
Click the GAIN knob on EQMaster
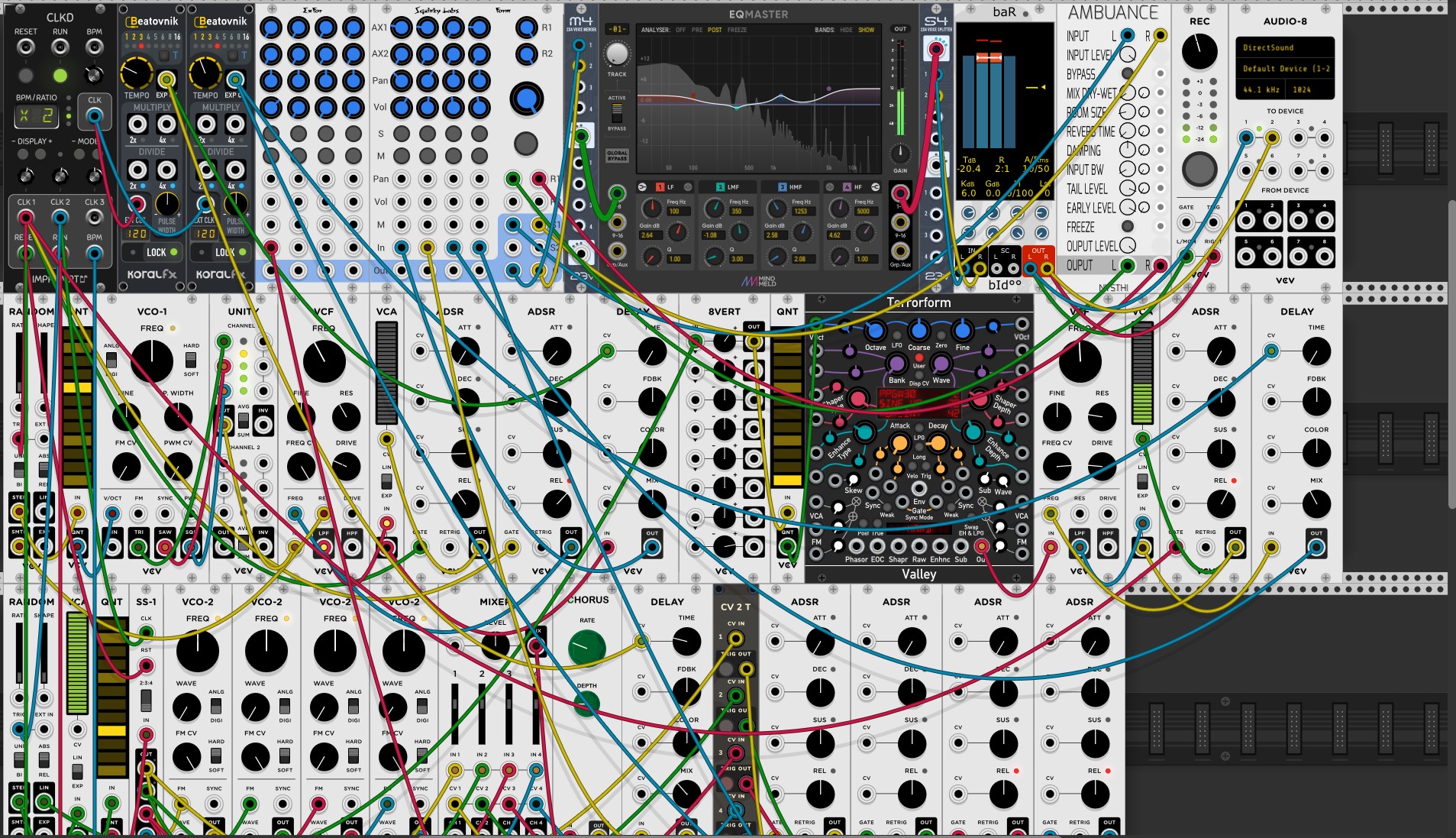tap(900, 153)
